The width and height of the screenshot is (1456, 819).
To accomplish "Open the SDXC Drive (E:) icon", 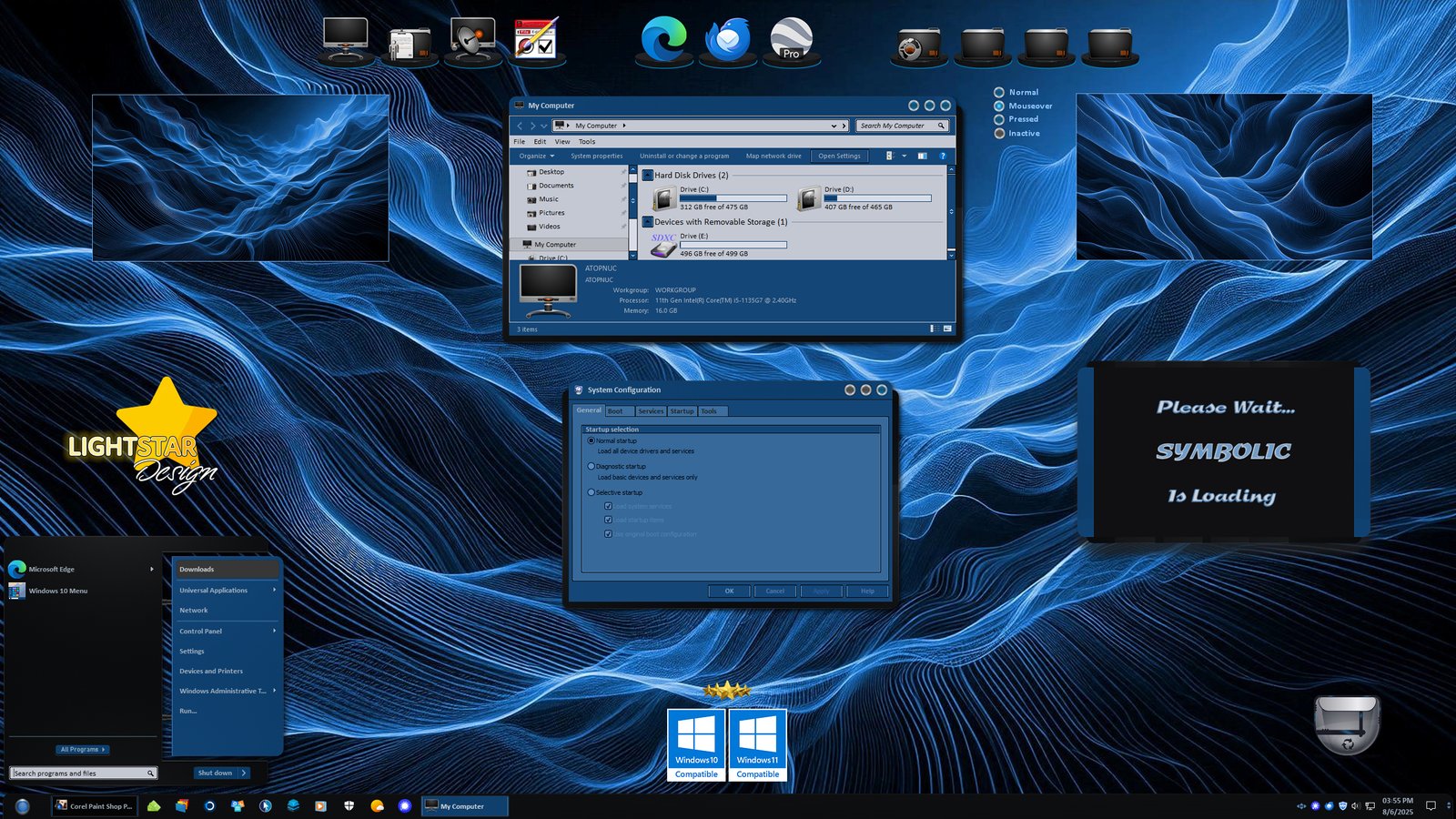I will [x=663, y=244].
